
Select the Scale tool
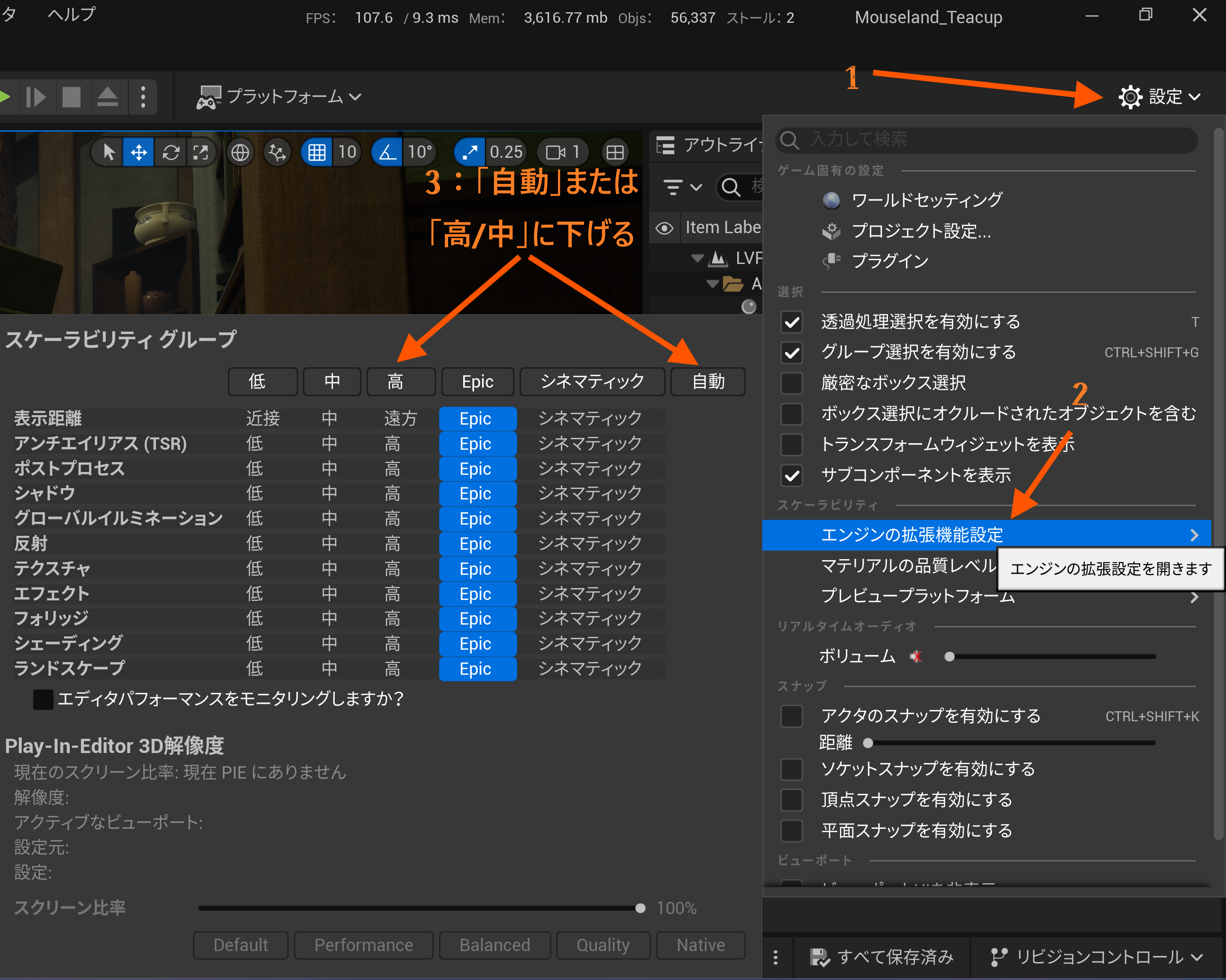tap(201, 152)
